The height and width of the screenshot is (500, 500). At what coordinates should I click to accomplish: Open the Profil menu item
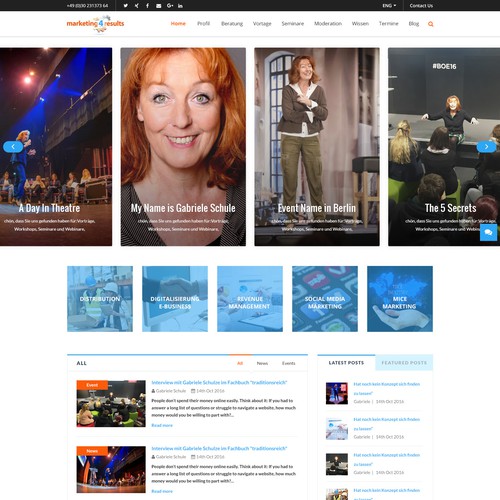click(203, 23)
